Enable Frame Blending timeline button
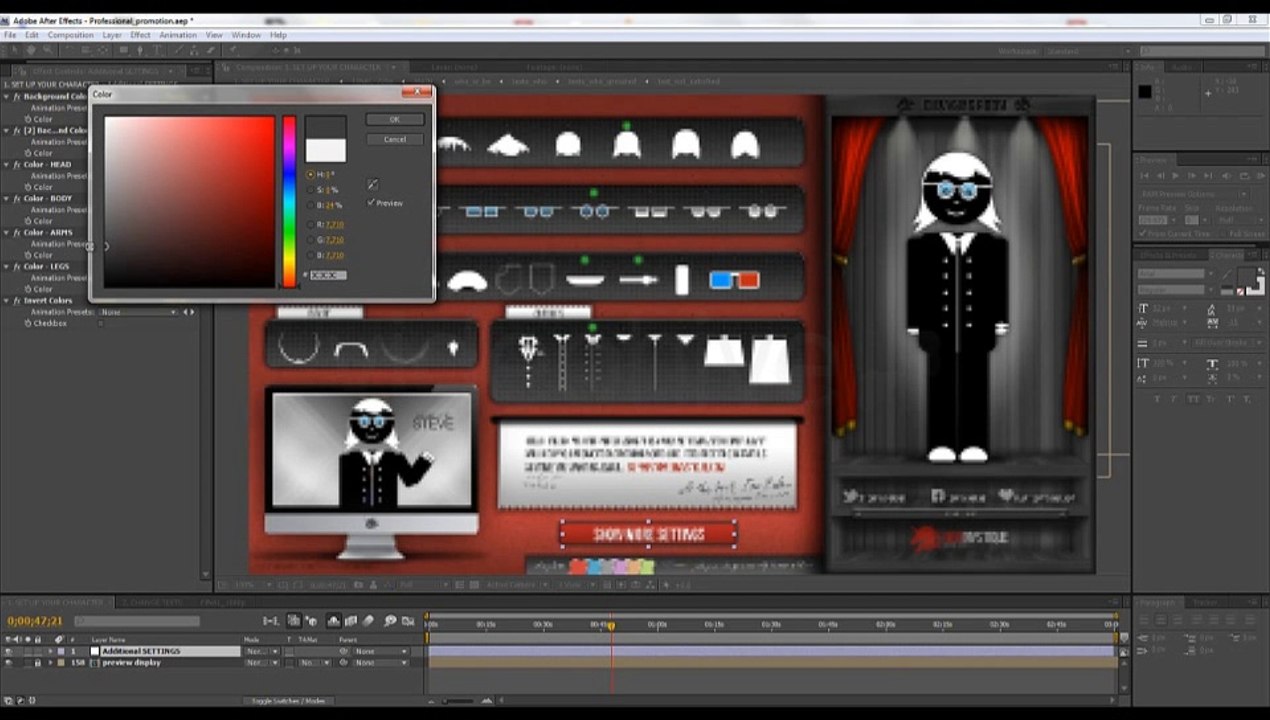The height and width of the screenshot is (720, 1270). click(x=350, y=621)
